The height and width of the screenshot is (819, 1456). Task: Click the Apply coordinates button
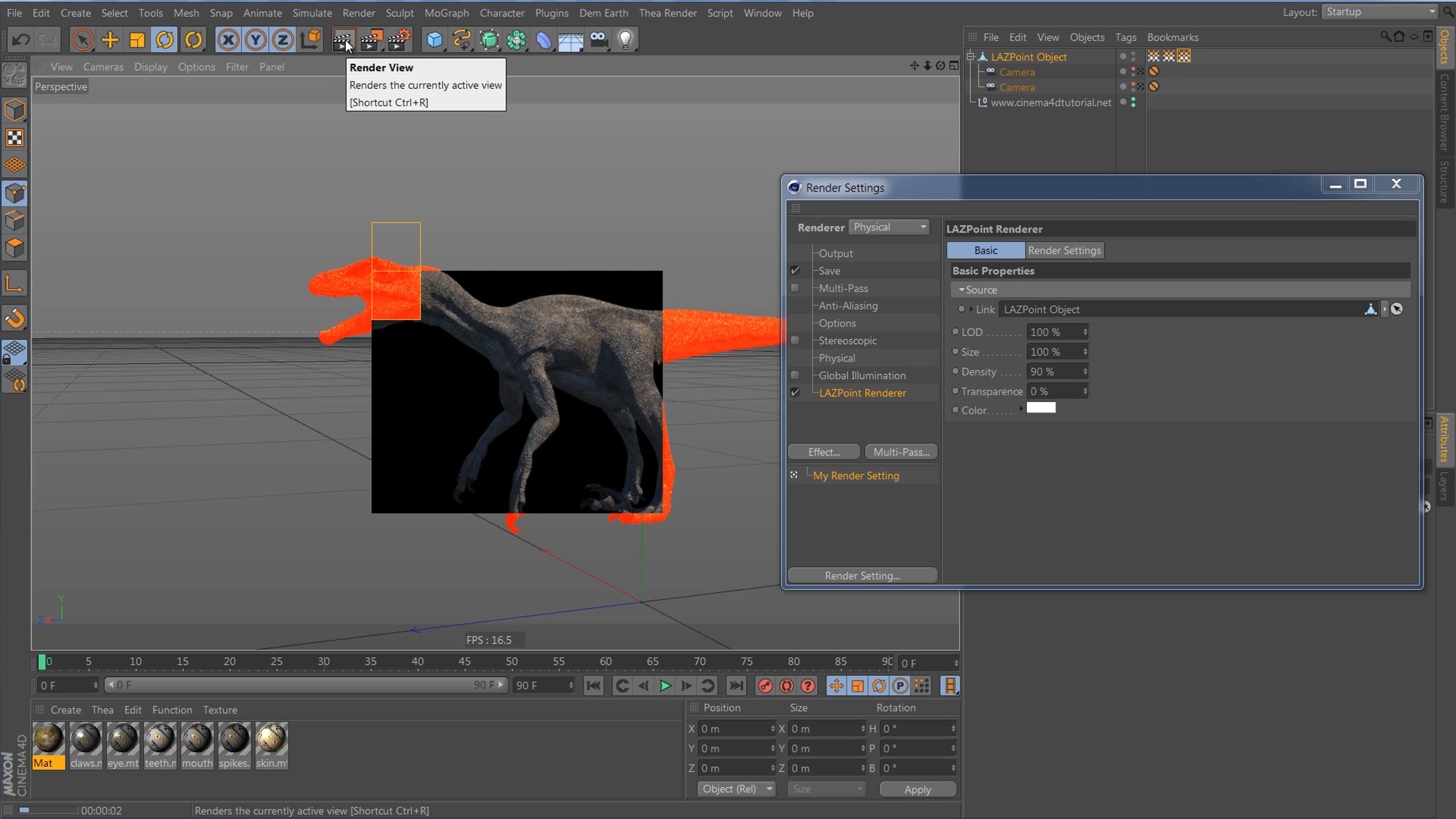pyautogui.click(x=917, y=789)
